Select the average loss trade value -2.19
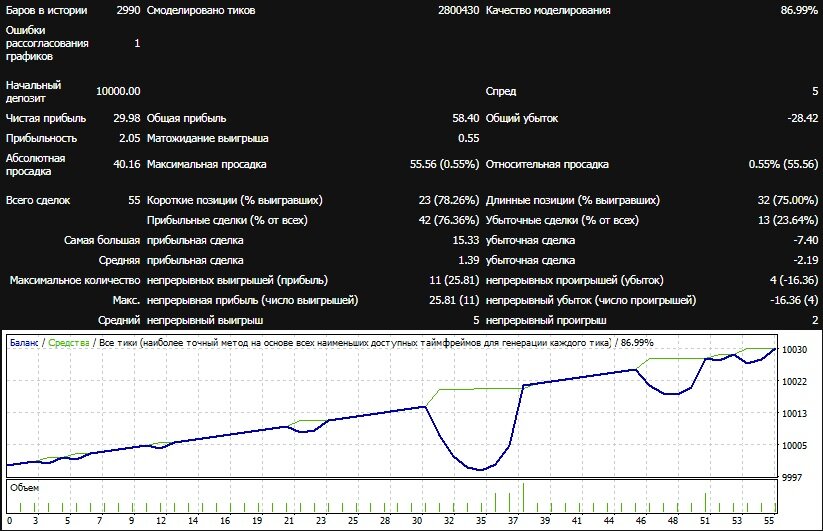Screen dimensions: 823x531 click(805, 260)
